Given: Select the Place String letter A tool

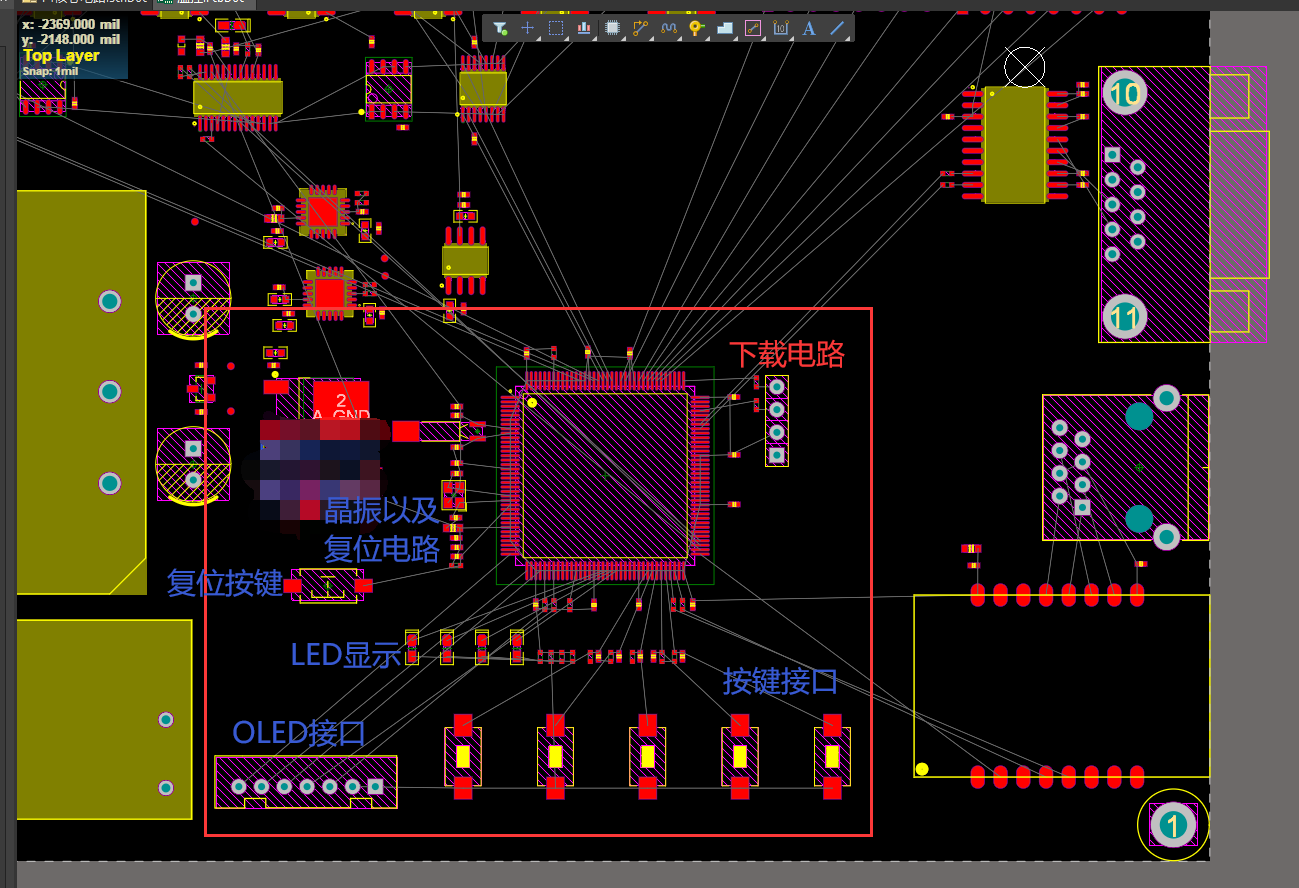Looking at the screenshot, I should point(809,29).
